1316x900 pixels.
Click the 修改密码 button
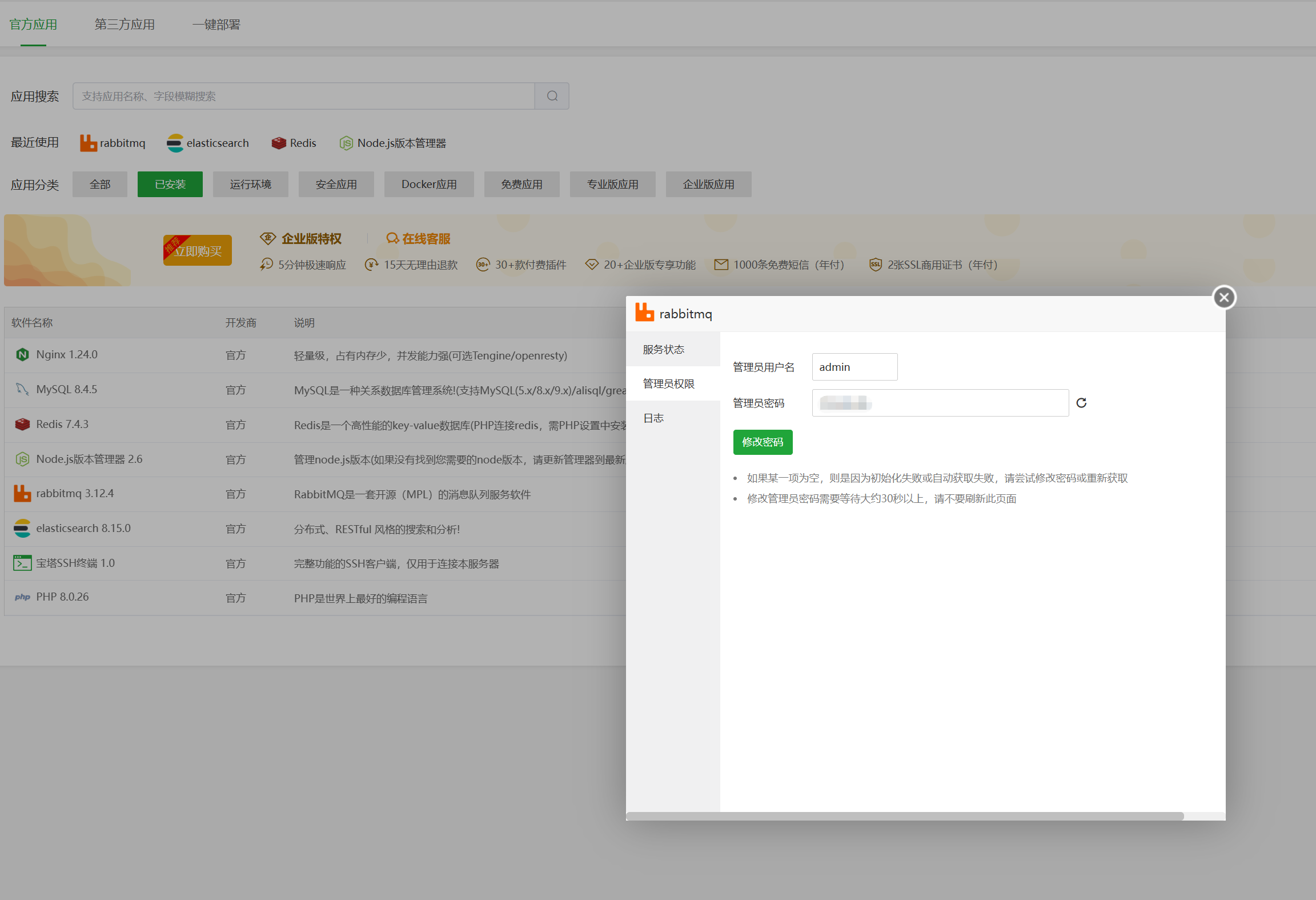763,442
